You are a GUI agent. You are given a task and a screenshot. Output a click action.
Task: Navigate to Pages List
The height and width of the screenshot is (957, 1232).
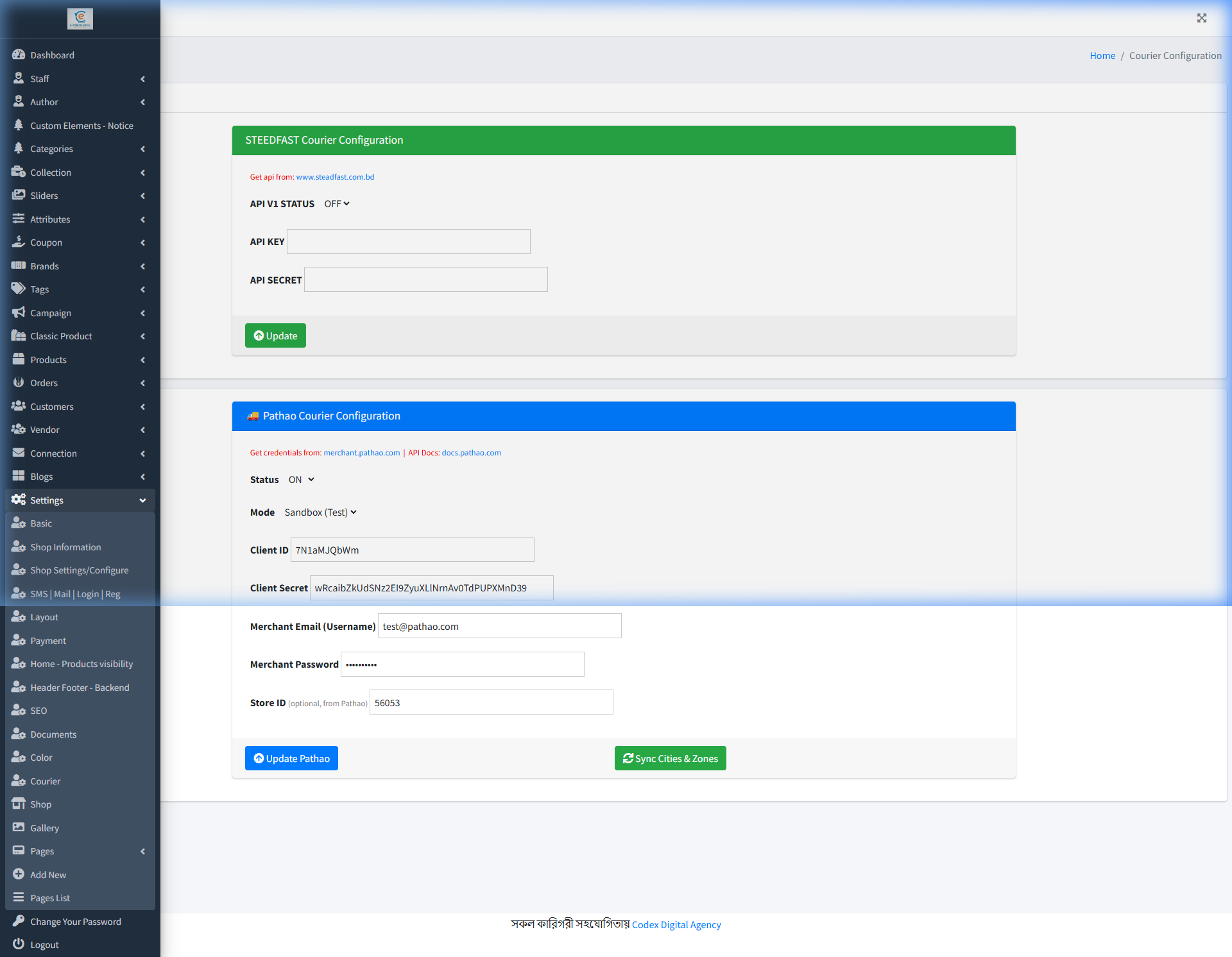(50, 897)
